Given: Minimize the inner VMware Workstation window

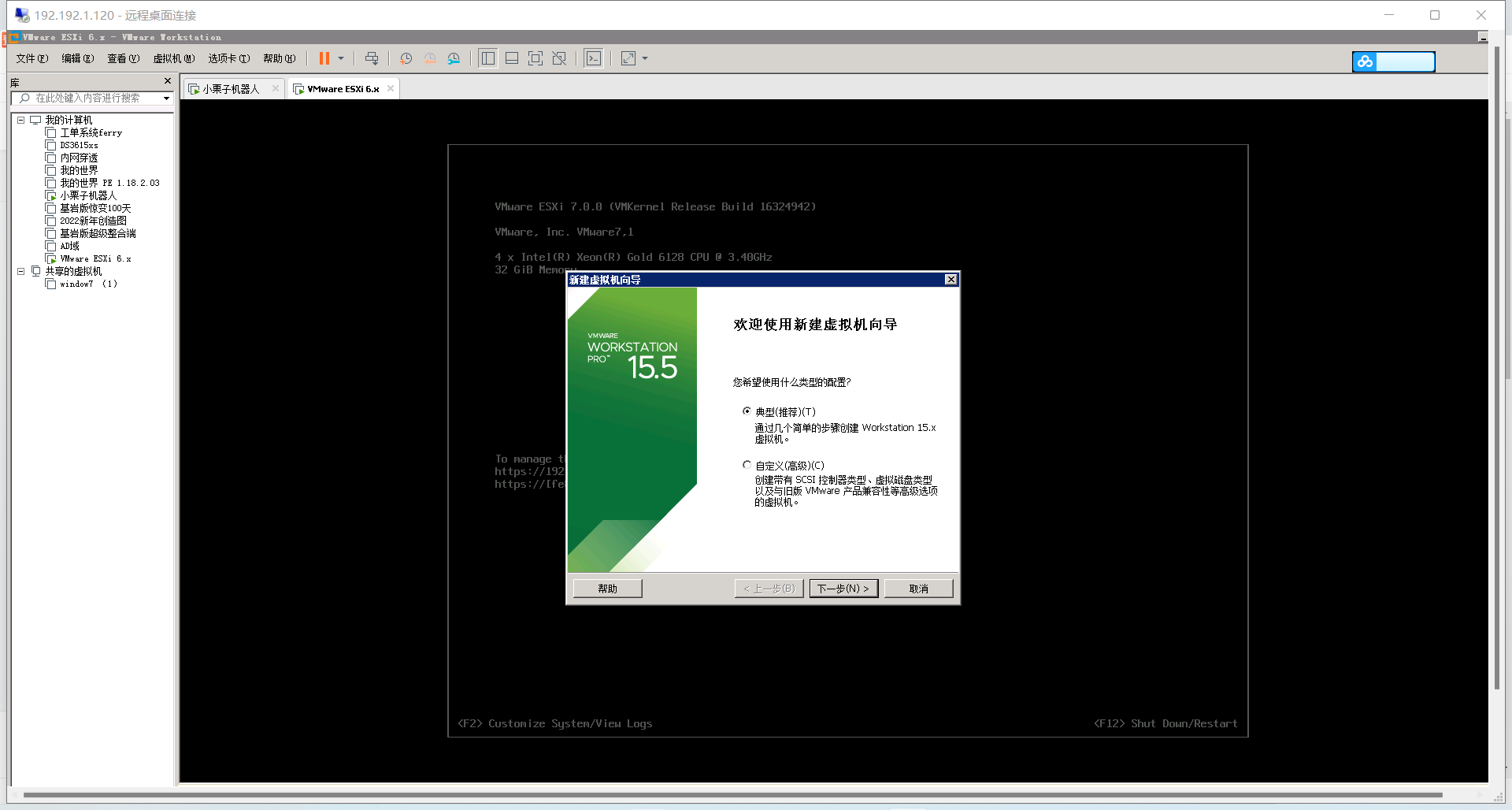Looking at the screenshot, I should click(x=1483, y=38).
